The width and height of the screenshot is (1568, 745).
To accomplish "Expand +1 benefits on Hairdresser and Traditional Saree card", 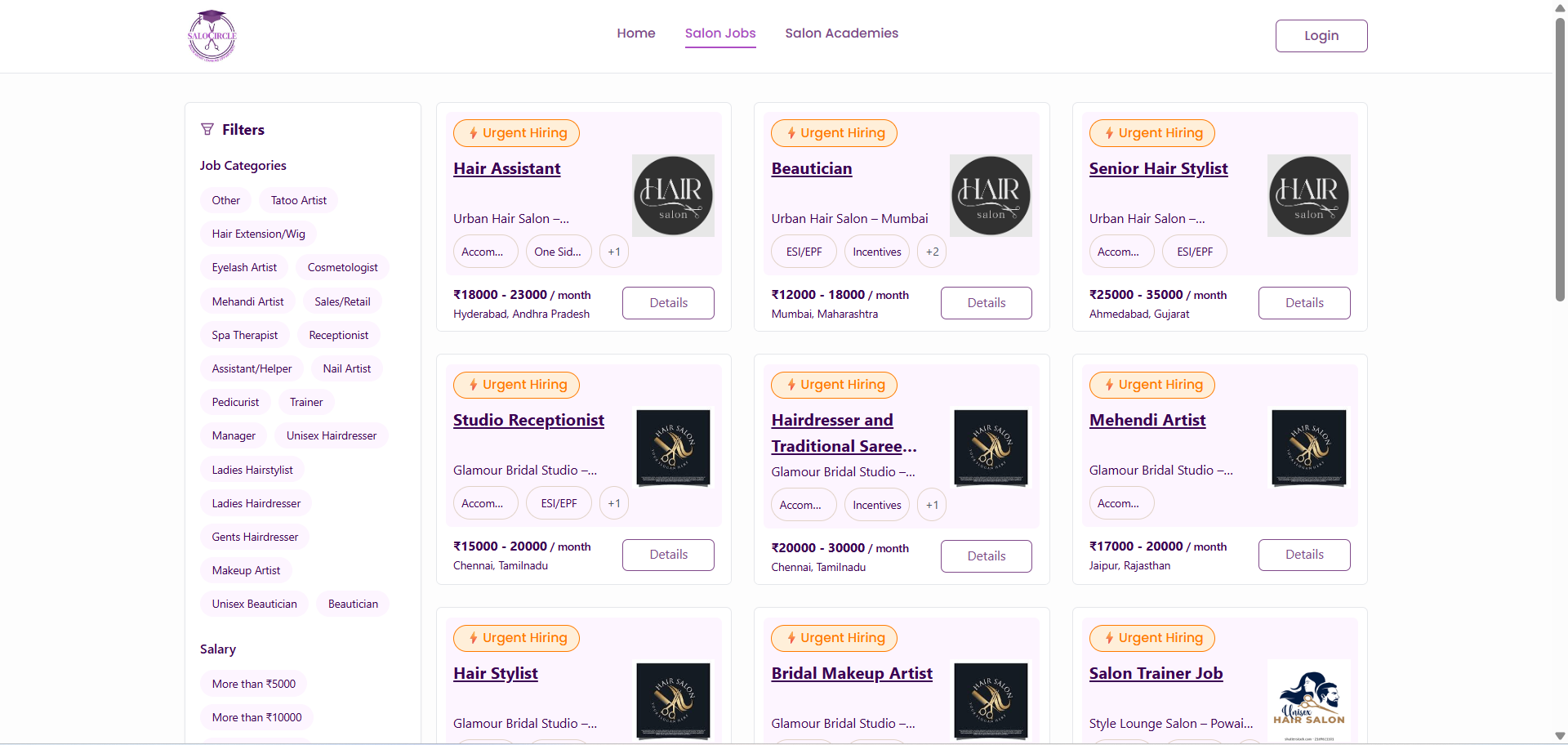I will pos(932,505).
